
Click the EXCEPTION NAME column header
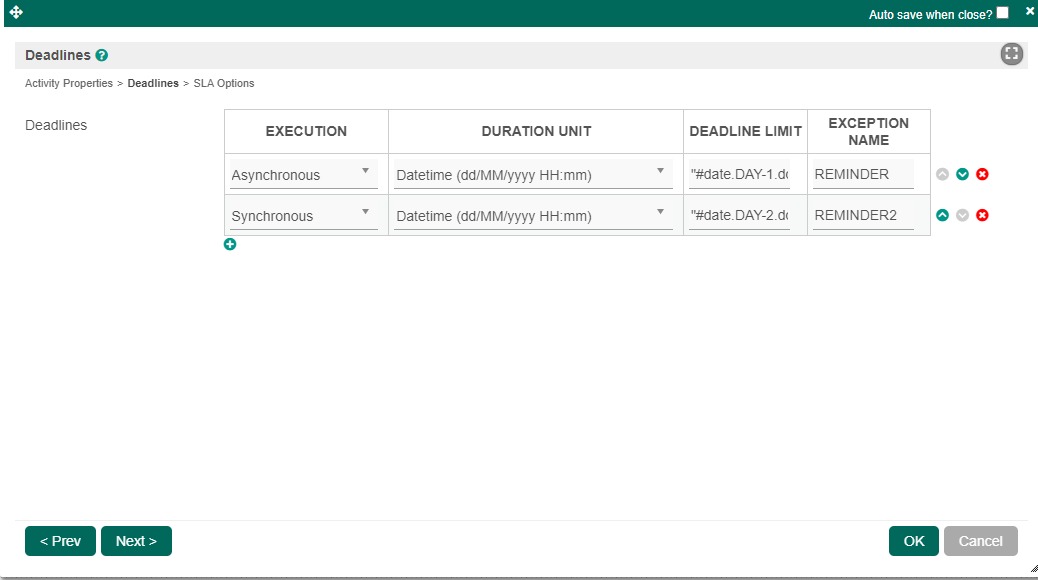click(x=869, y=131)
